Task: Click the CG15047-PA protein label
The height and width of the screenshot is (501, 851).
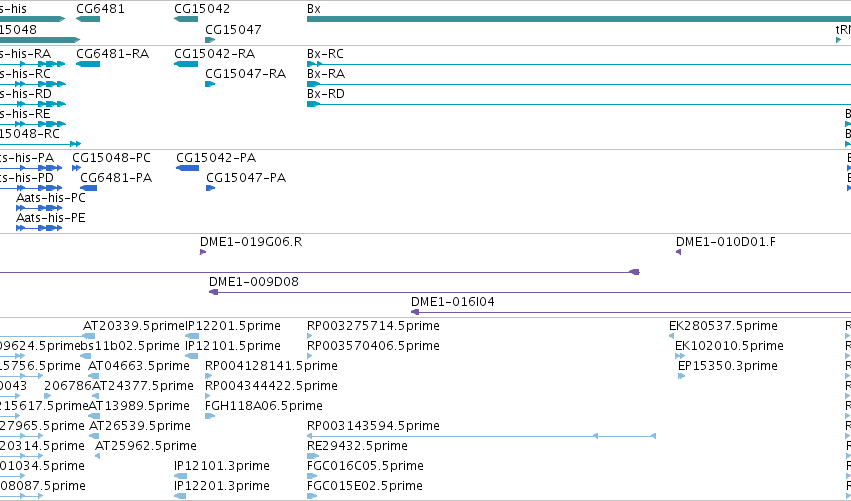Action: point(246,177)
